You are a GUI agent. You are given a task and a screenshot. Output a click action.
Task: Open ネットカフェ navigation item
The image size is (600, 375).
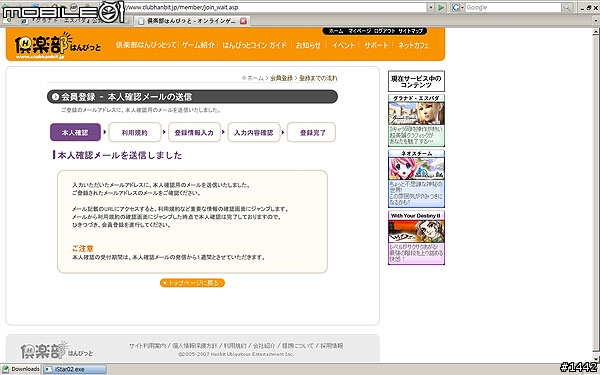413,45
